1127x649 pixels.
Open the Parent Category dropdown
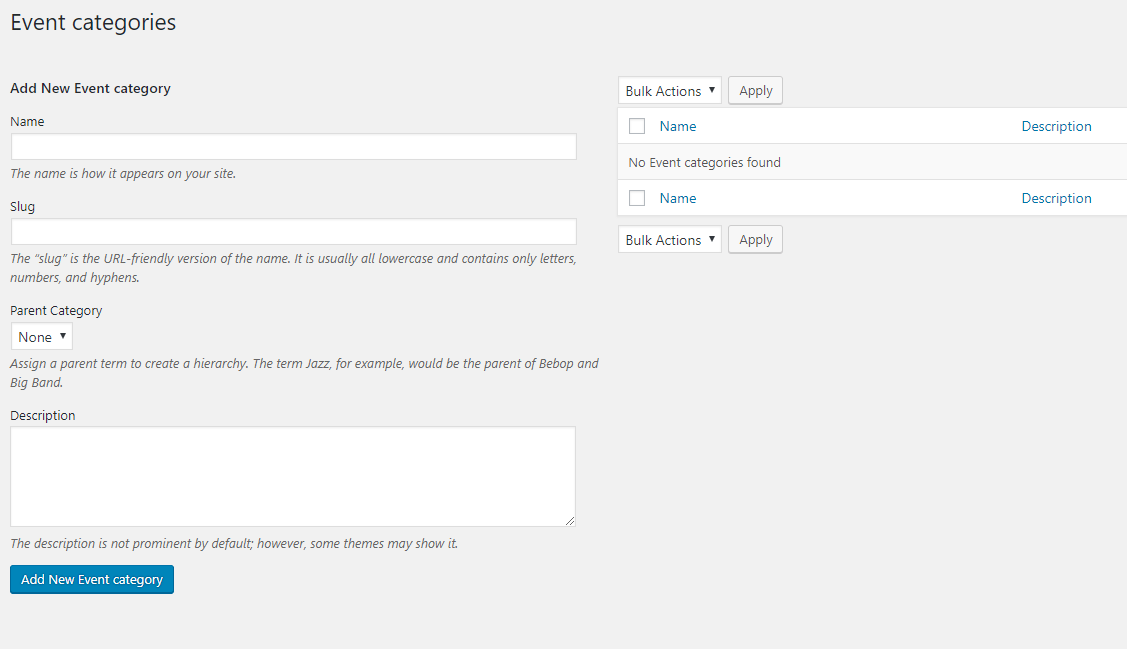(42, 337)
